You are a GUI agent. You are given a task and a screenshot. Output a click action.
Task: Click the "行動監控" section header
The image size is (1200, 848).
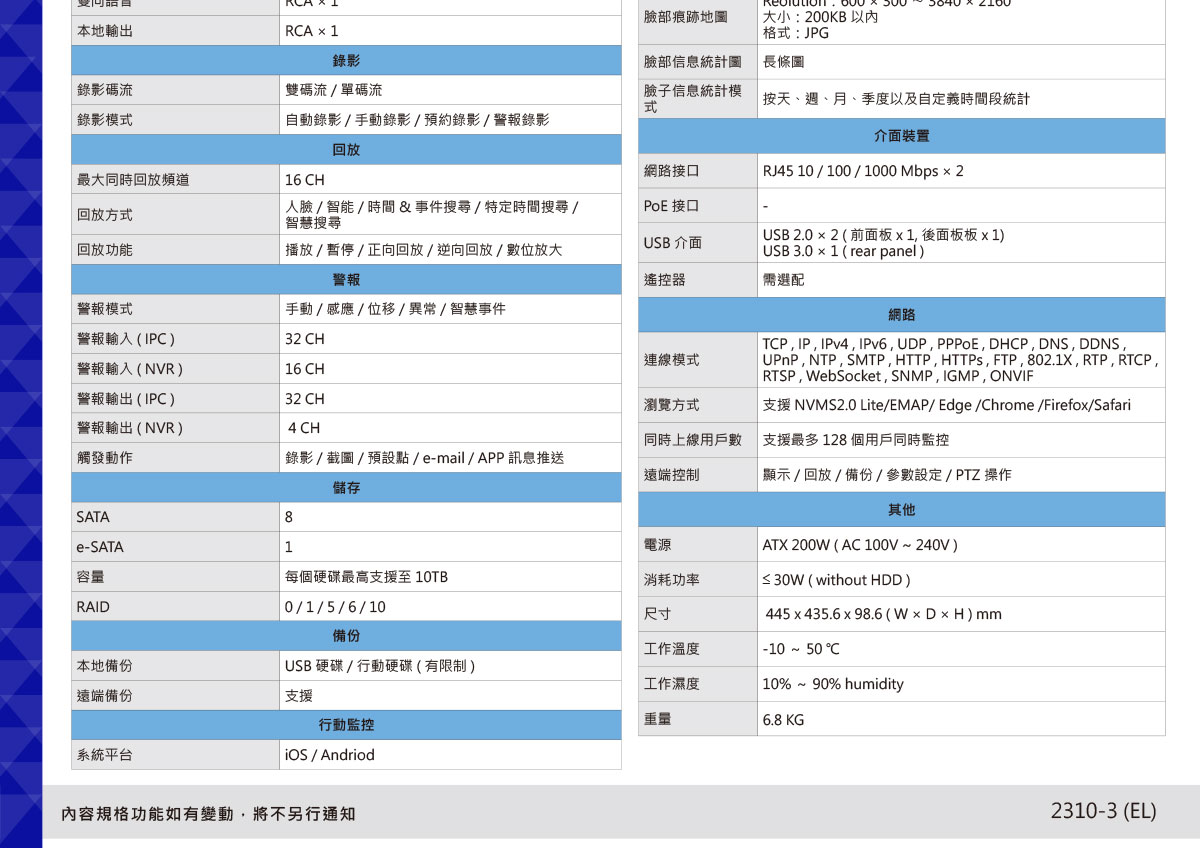point(346,725)
